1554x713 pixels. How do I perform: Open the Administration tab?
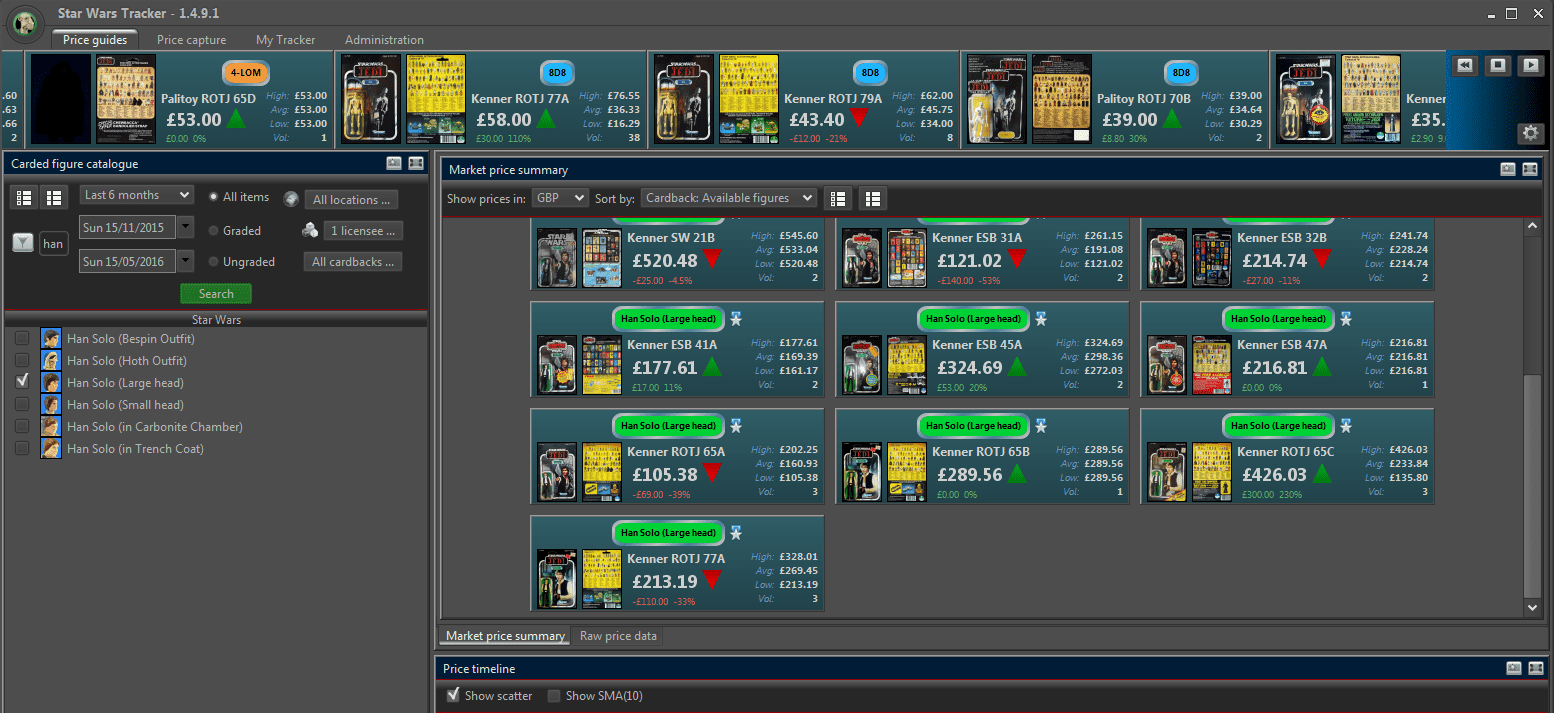(x=384, y=40)
